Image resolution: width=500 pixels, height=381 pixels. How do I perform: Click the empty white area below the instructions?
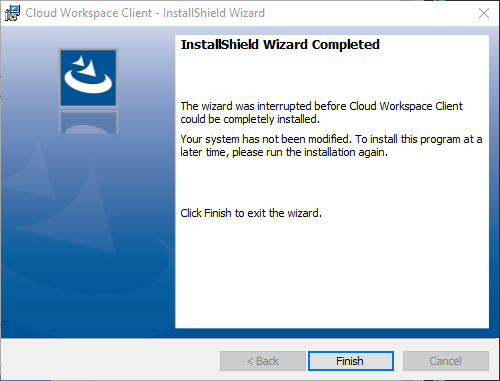332,273
